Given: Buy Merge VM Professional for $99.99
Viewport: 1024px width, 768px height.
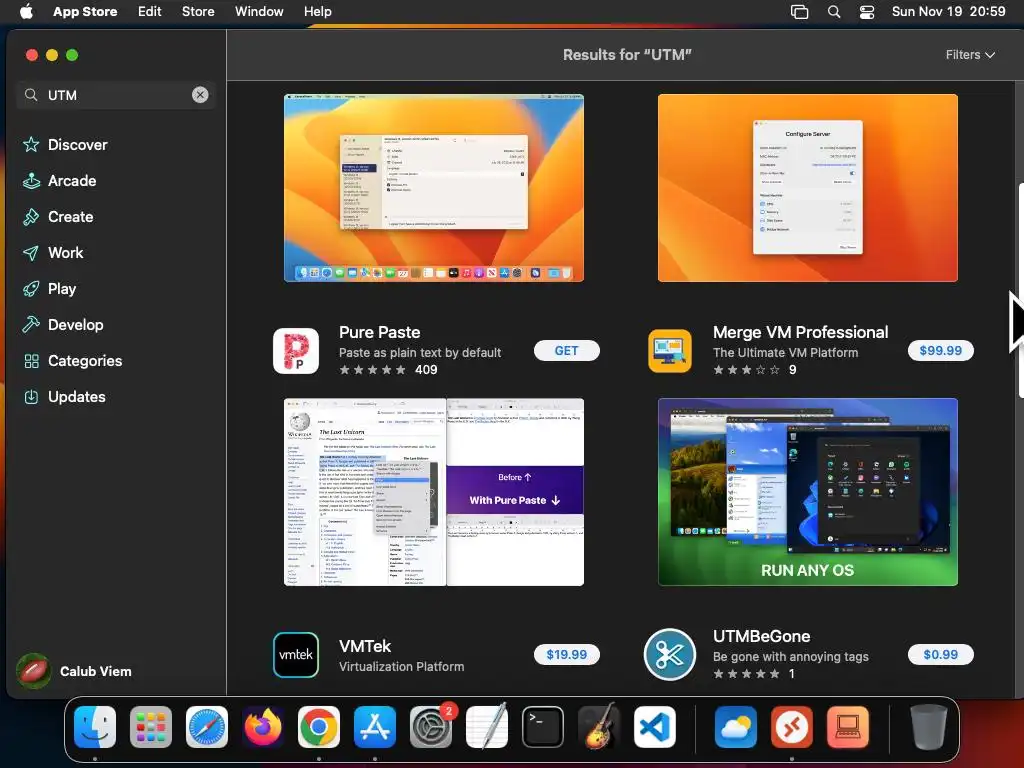Looking at the screenshot, I should tap(940, 351).
